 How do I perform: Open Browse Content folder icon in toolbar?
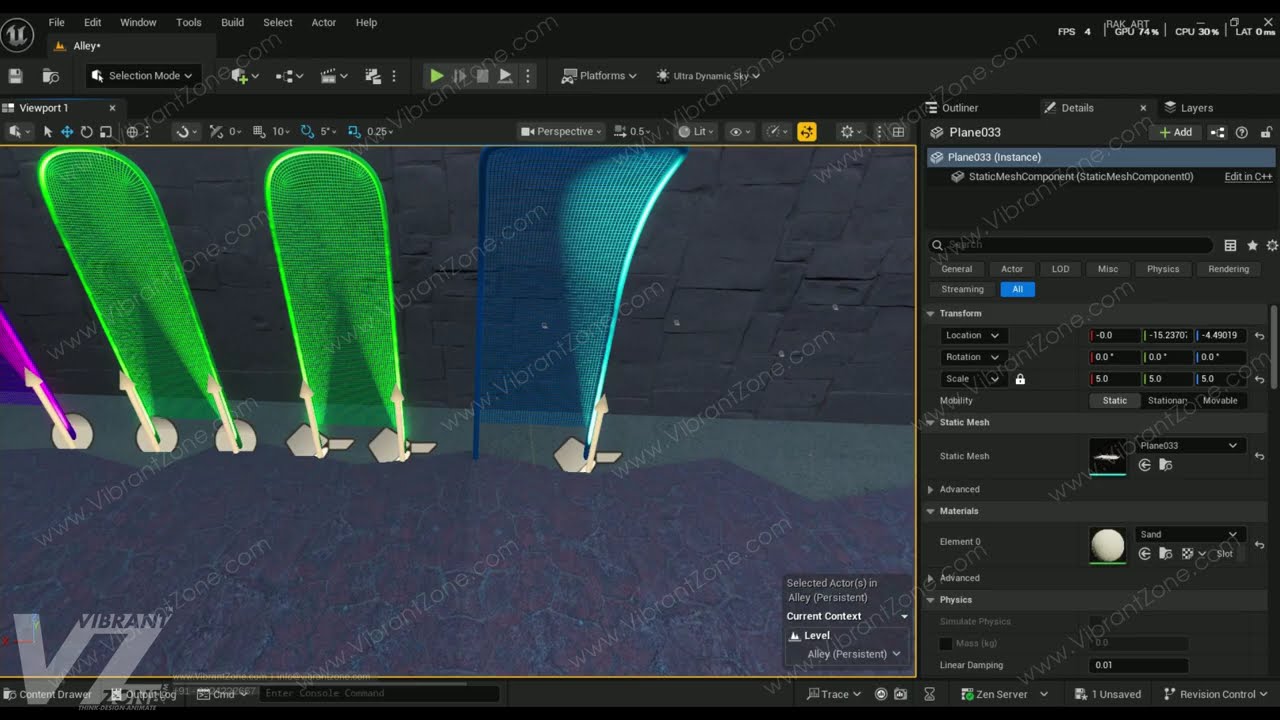[x=50, y=75]
